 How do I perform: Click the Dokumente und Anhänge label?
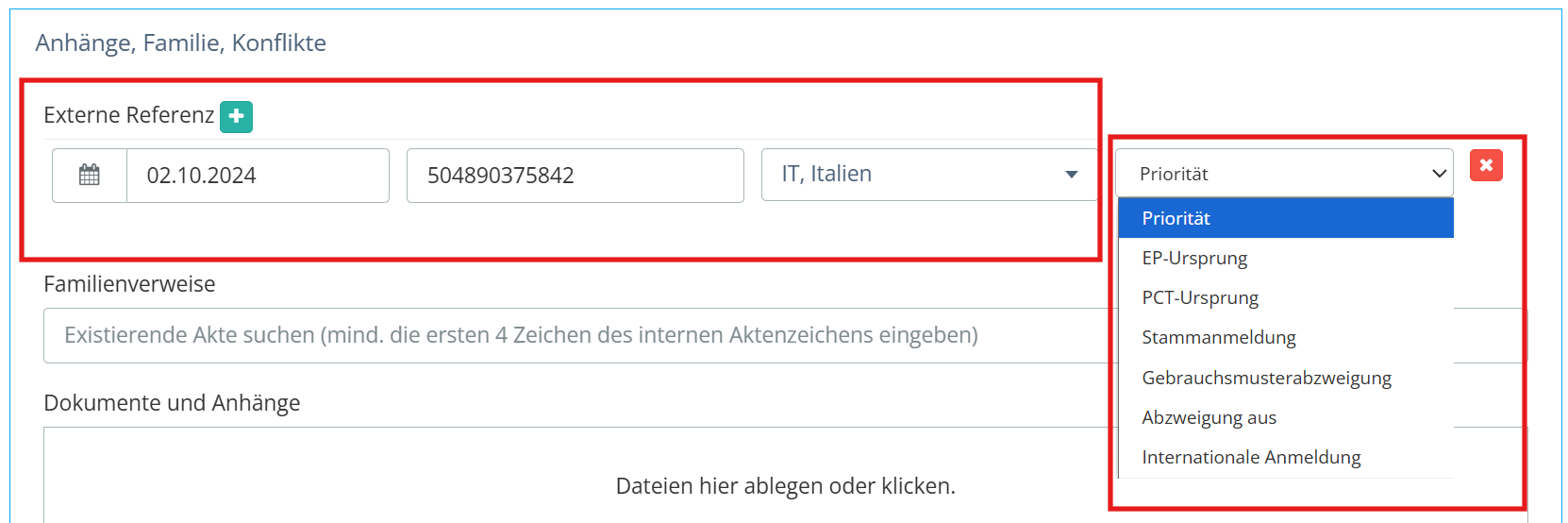172,403
